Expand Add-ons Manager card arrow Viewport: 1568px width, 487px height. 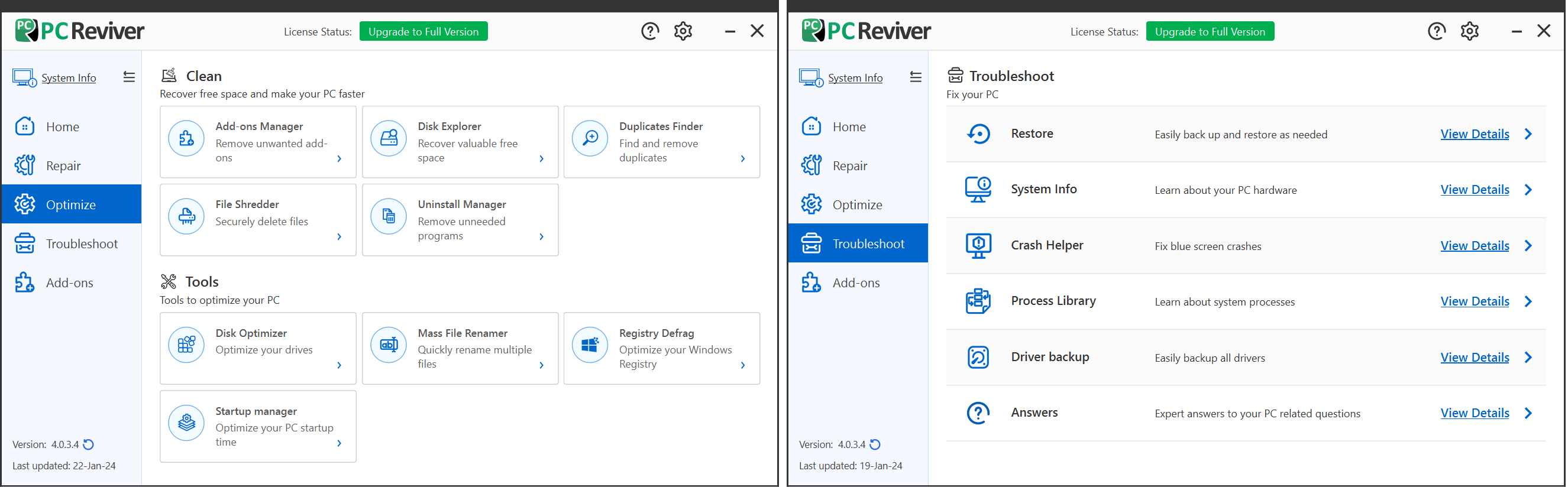click(340, 158)
